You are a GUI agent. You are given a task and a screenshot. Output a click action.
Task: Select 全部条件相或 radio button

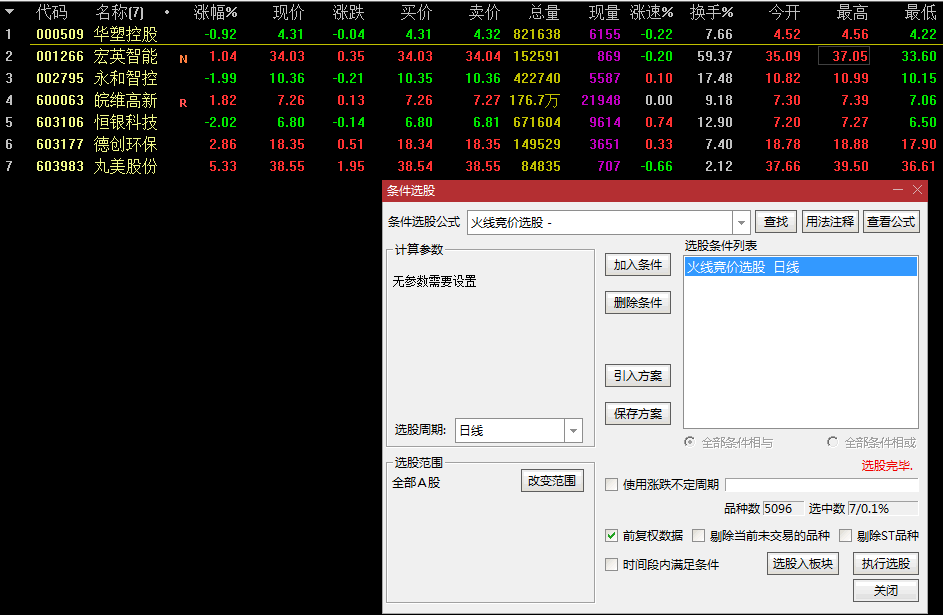coord(832,442)
